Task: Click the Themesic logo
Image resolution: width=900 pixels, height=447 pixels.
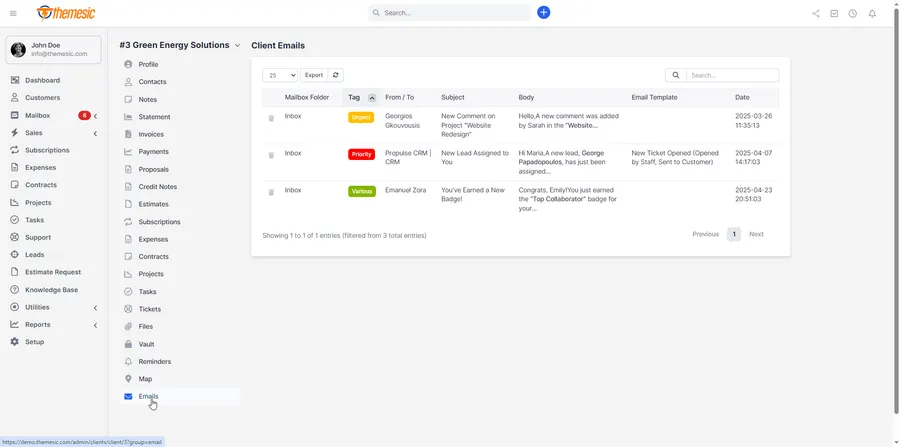Action: click(65, 13)
